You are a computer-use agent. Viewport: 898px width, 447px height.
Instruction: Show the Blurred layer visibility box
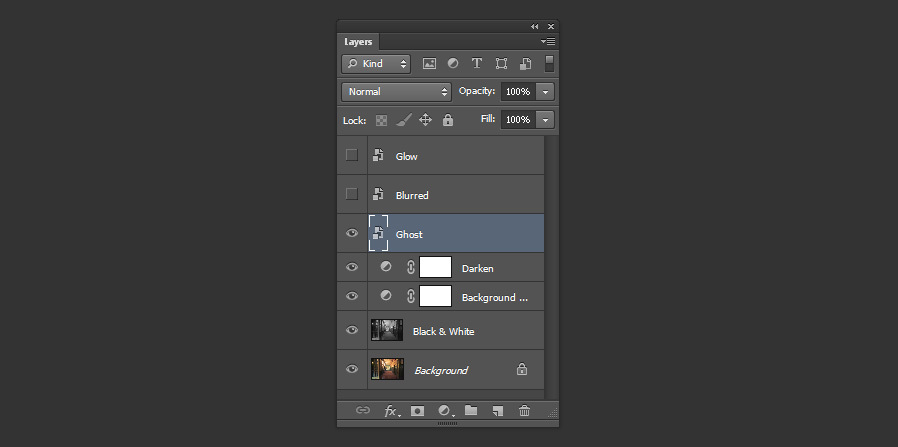tap(352, 194)
